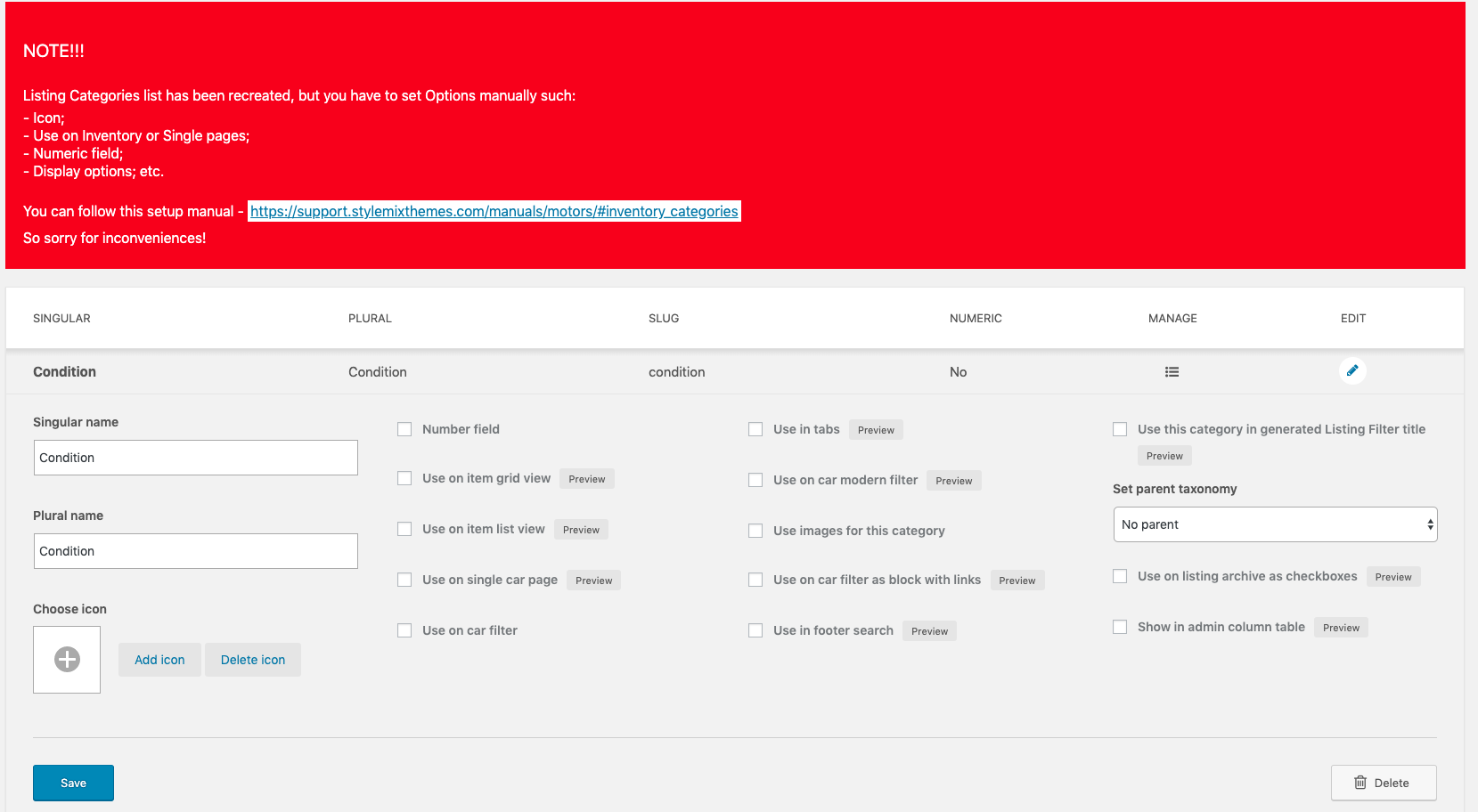Click the PLURAL column header

(370, 318)
